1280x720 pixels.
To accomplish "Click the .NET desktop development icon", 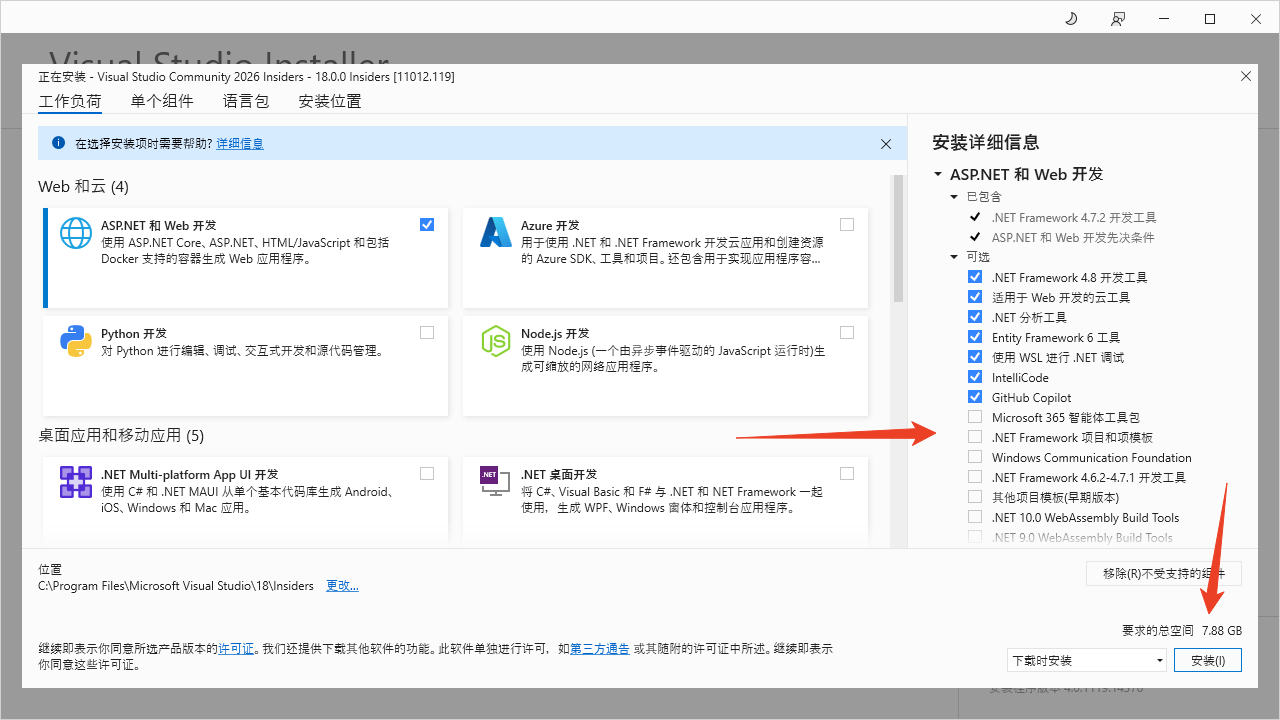I will click(496, 482).
